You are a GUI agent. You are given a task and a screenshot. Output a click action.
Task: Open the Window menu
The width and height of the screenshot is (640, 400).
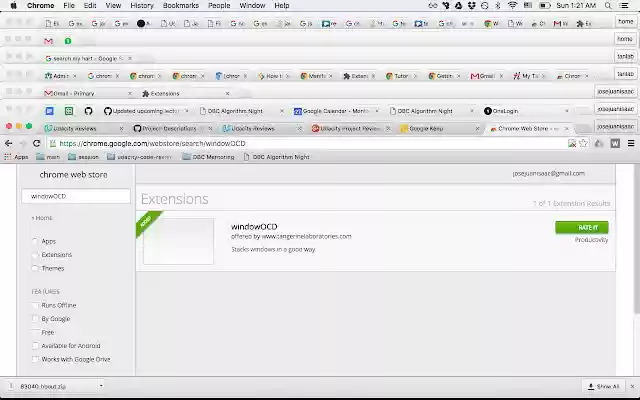pos(252,5)
